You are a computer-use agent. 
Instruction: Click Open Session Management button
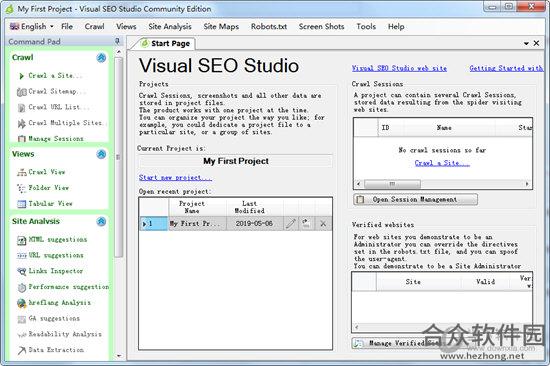415,199
